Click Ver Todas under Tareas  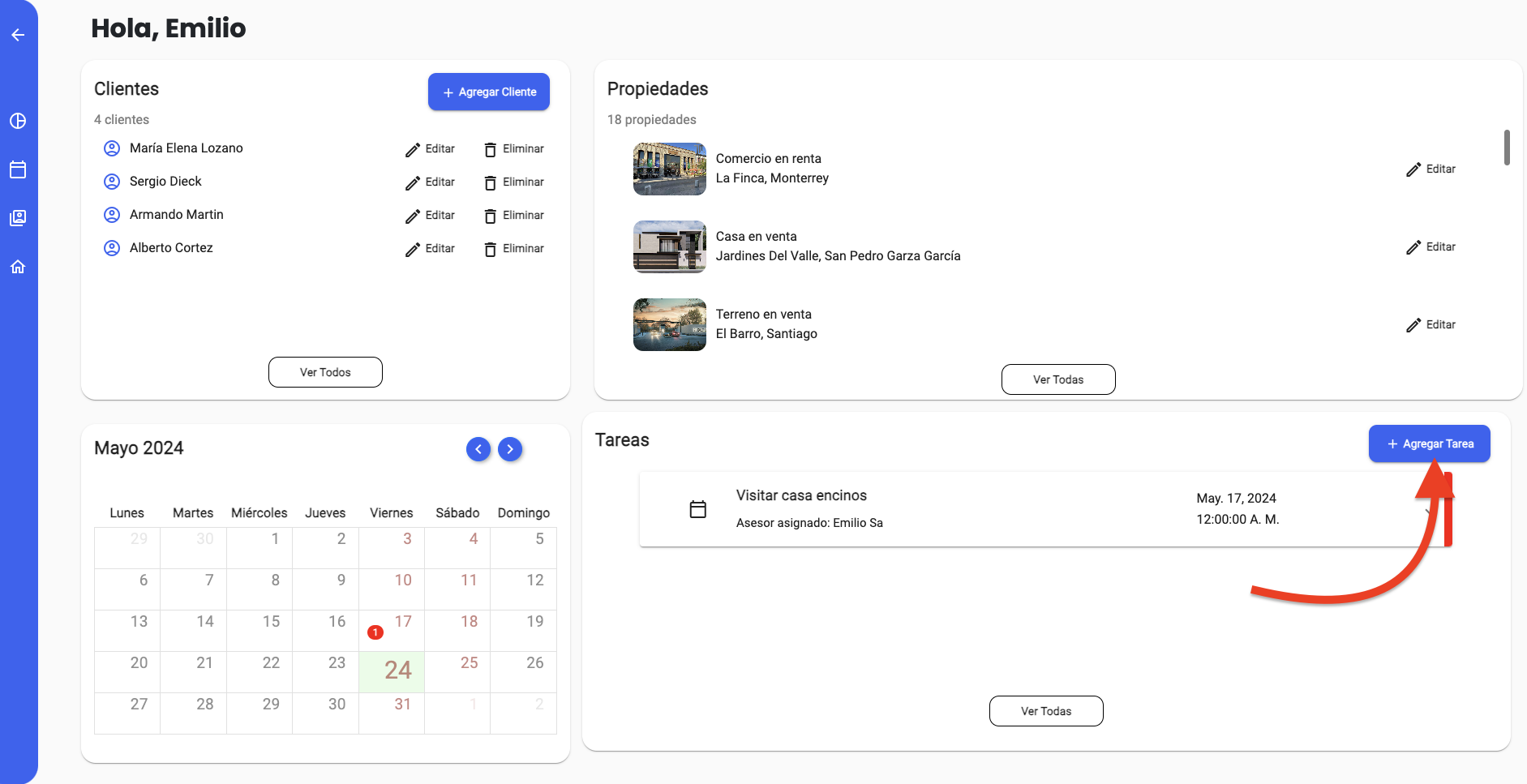[1046, 711]
